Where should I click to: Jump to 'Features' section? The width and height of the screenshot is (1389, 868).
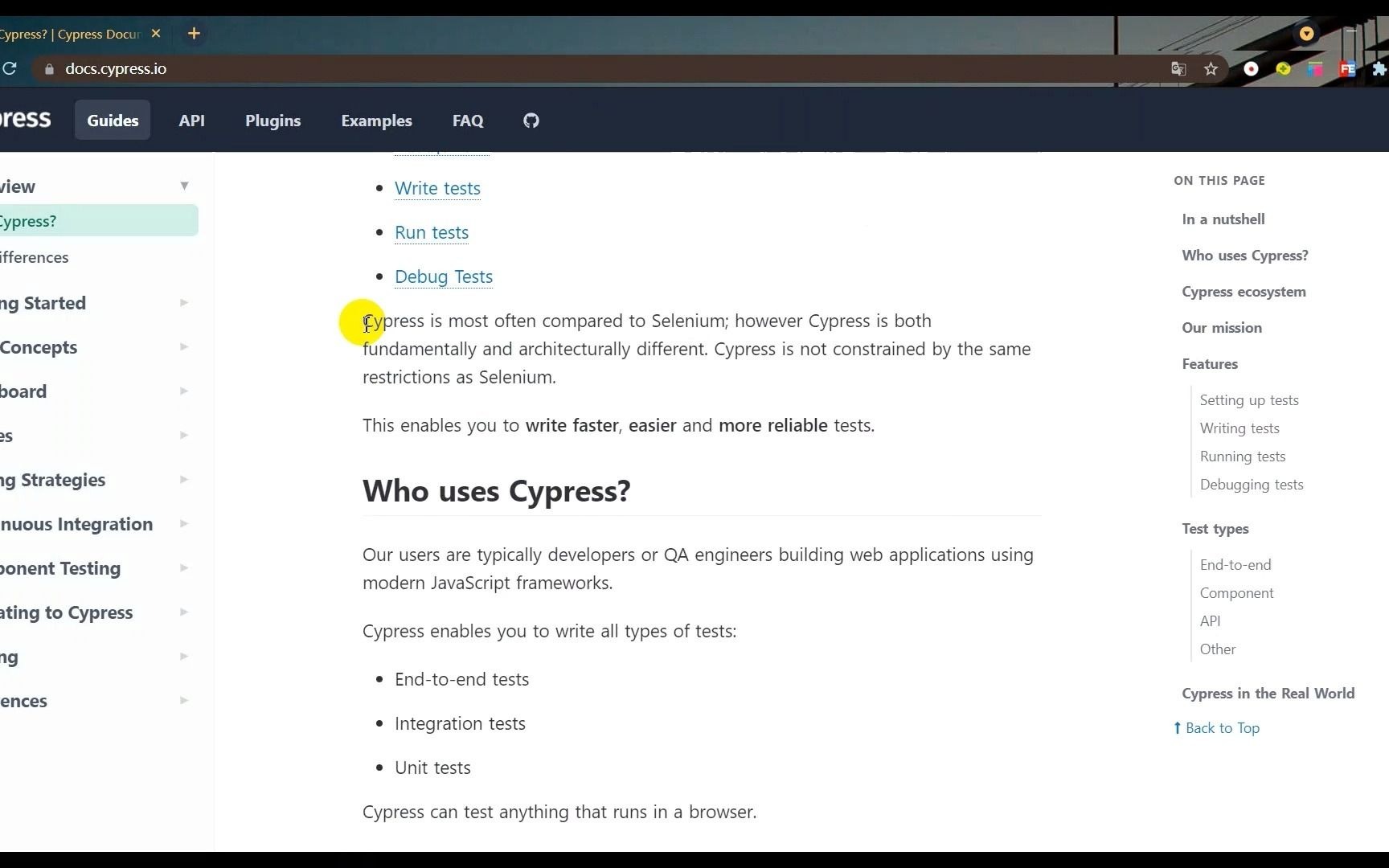[1210, 364]
